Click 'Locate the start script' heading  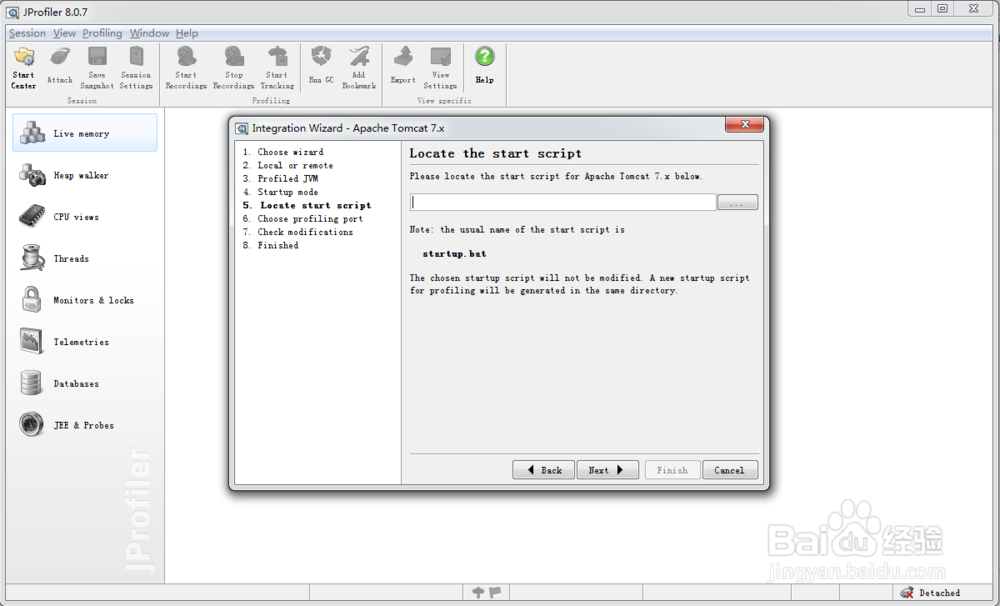[496, 154]
